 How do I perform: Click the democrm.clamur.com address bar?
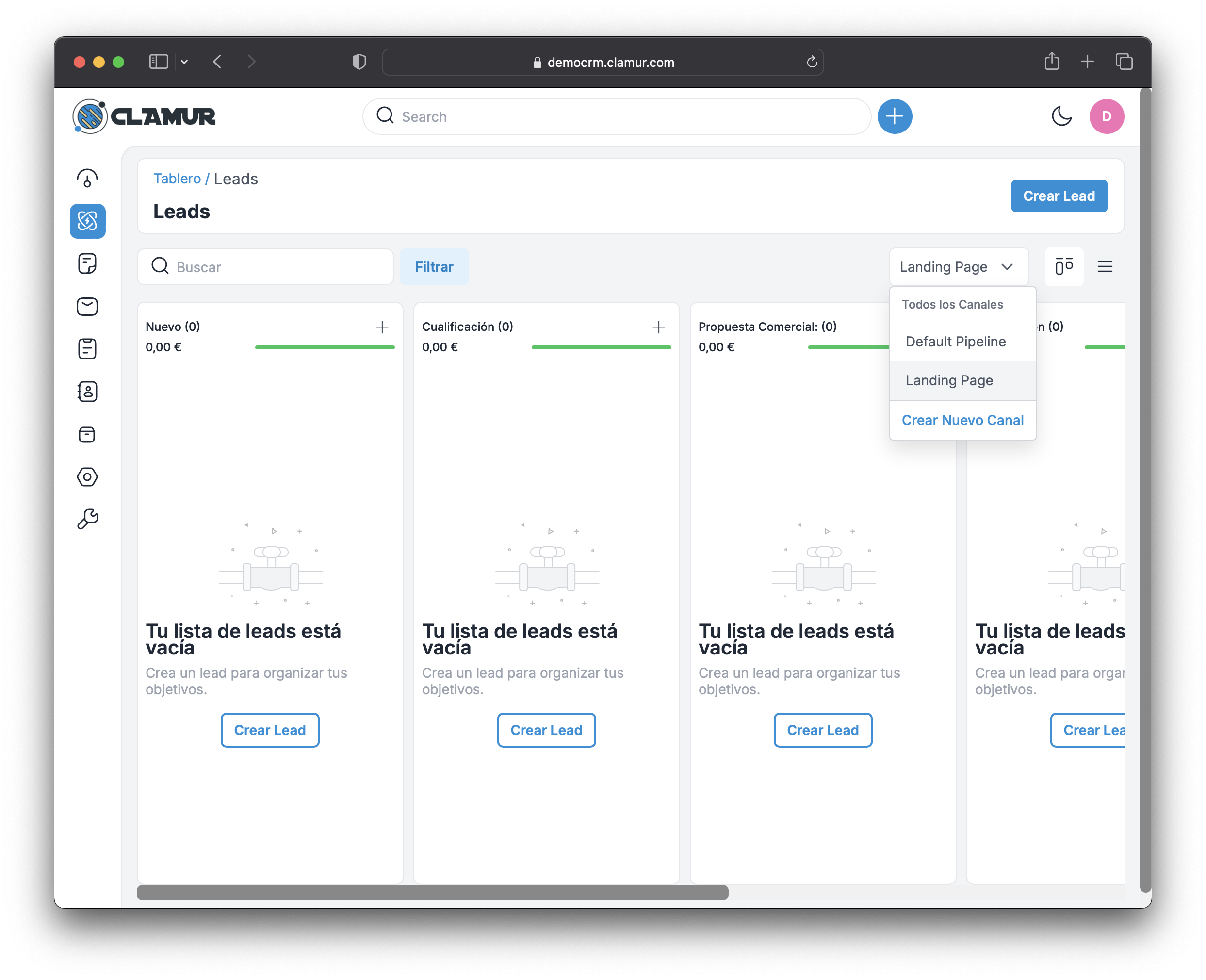tap(603, 62)
